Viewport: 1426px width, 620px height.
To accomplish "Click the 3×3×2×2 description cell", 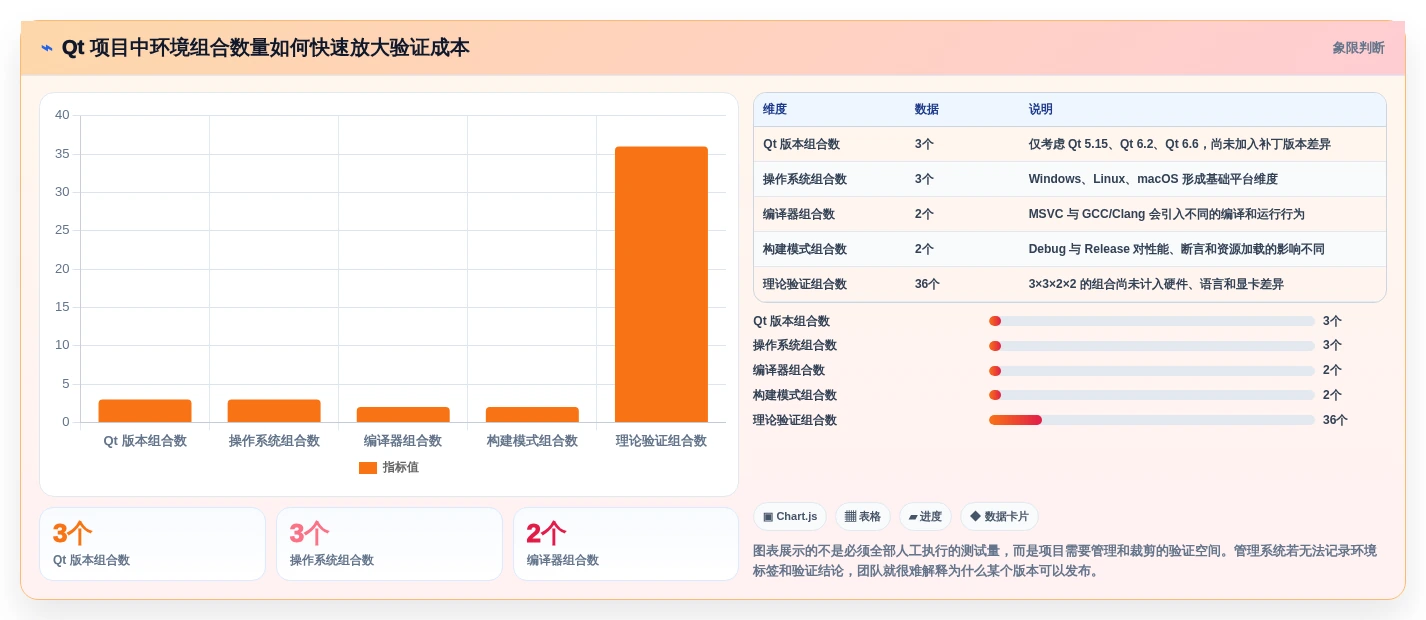I will coord(1156,284).
